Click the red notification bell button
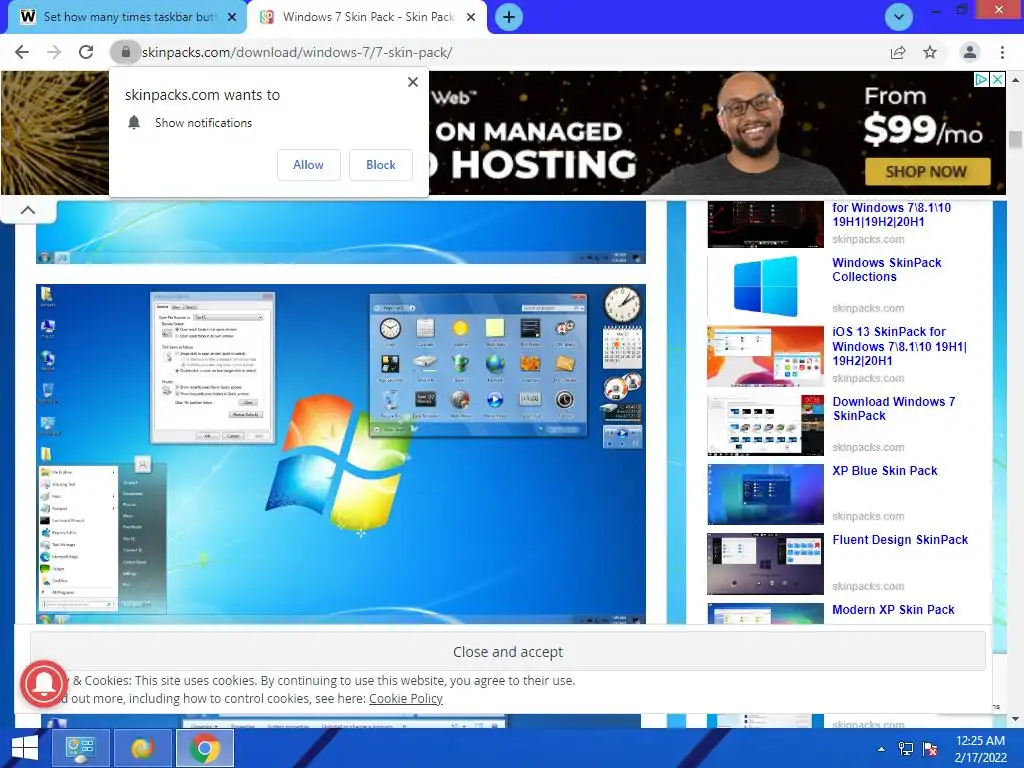Viewport: 1024px width, 768px height. [44, 684]
